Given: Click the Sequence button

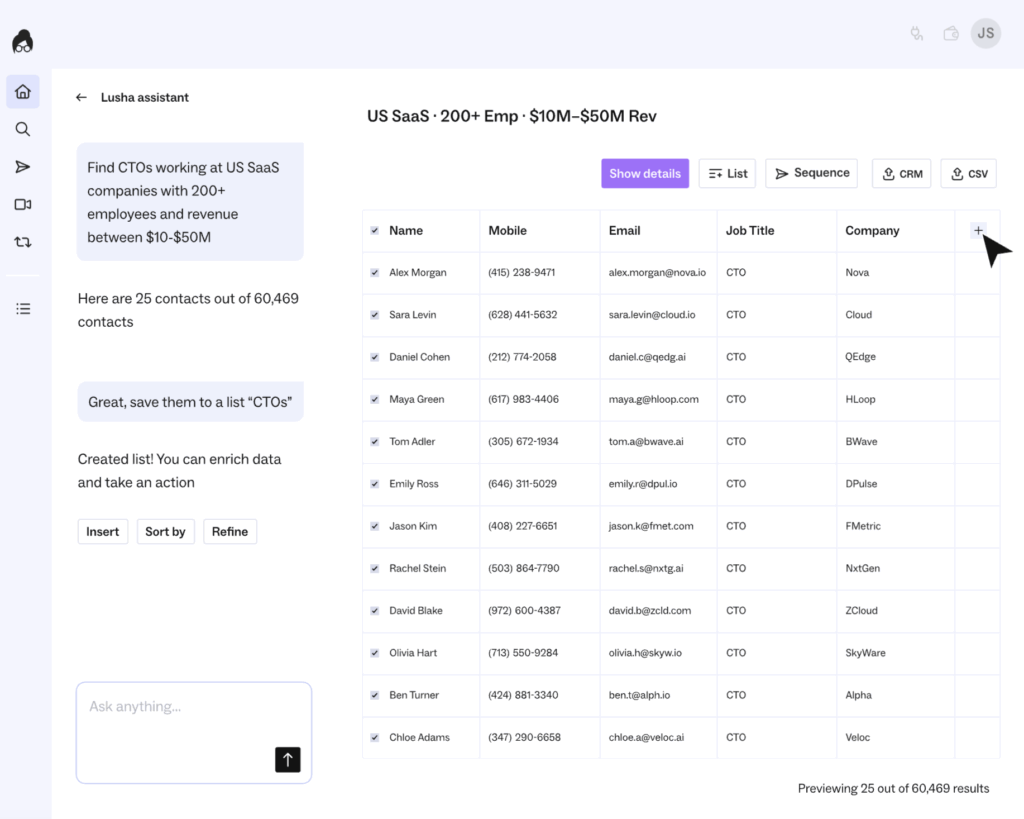Looking at the screenshot, I should point(811,174).
